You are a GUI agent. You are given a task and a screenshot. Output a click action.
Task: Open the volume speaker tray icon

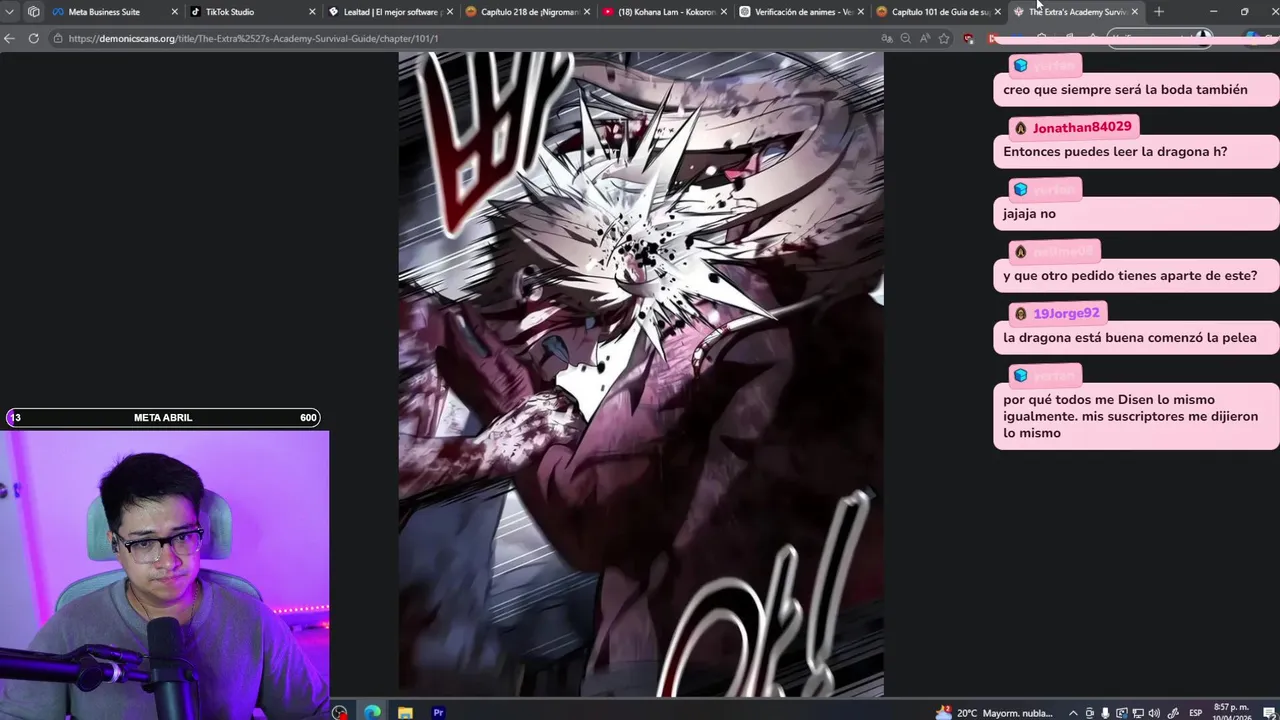pyautogui.click(x=1155, y=713)
